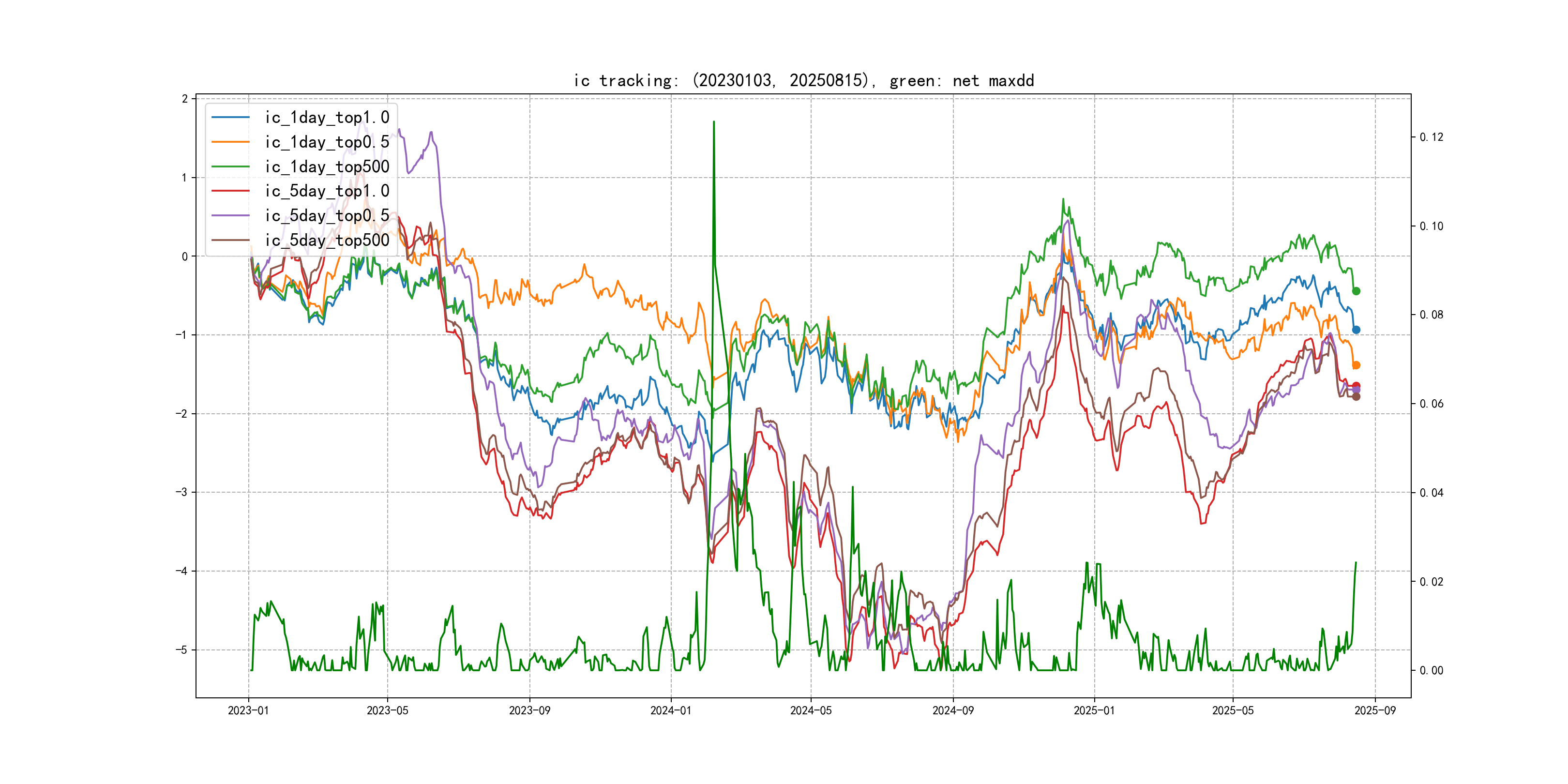Click the 2024-05 x-axis label

[x=811, y=710]
